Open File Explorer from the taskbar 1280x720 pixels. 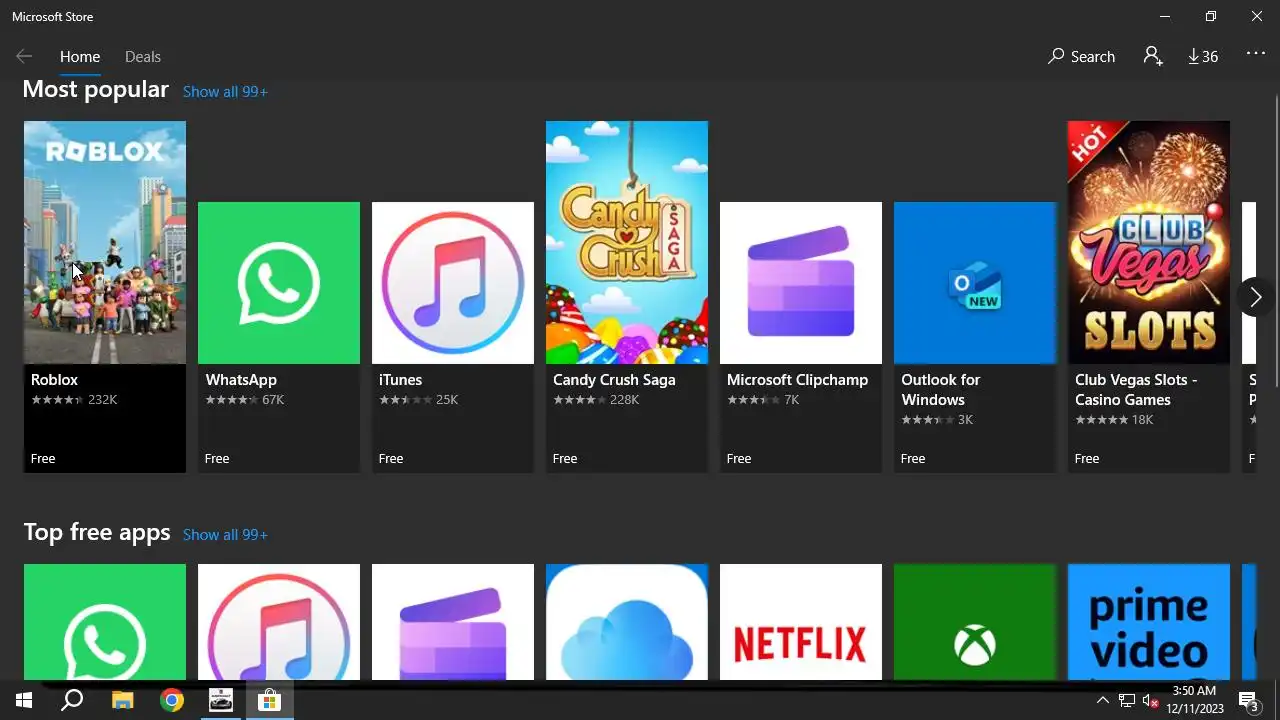coord(122,700)
